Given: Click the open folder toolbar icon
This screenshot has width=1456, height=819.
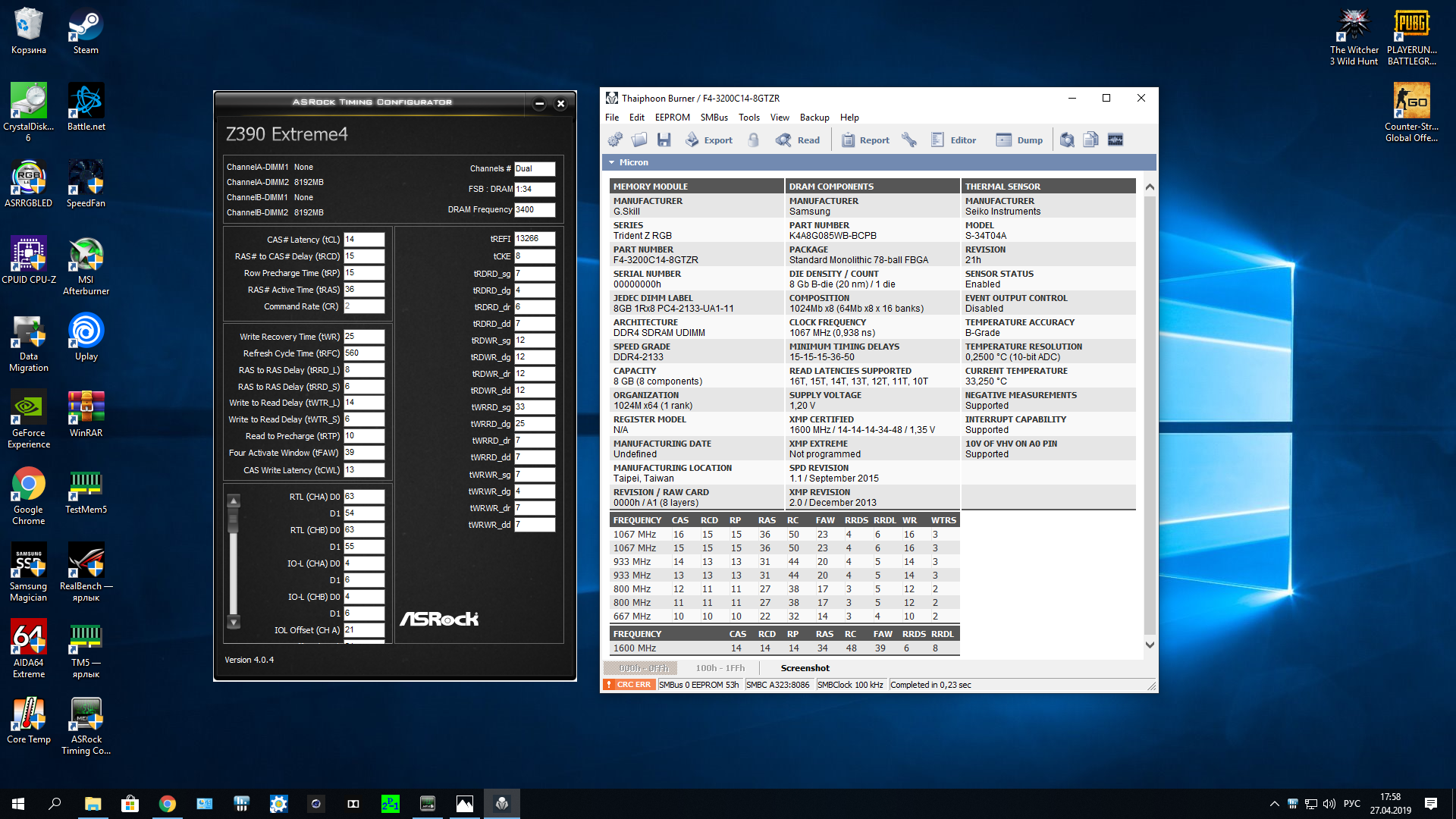Looking at the screenshot, I should (639, 140).
